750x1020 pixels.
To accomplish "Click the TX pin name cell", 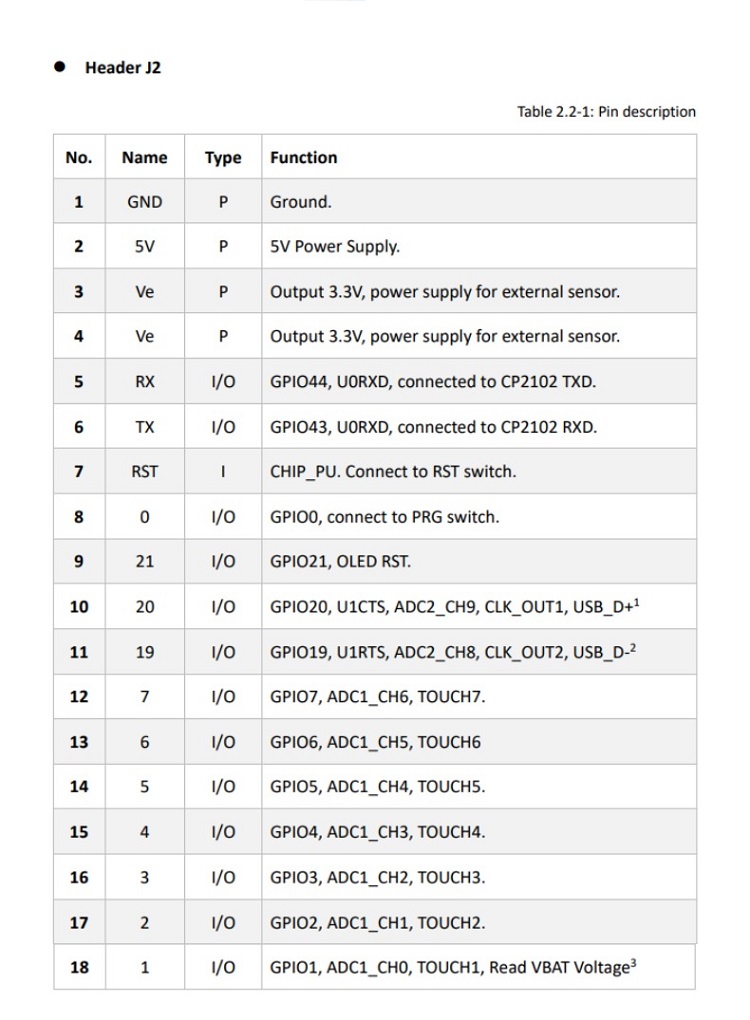I will (x=144, y=427).
